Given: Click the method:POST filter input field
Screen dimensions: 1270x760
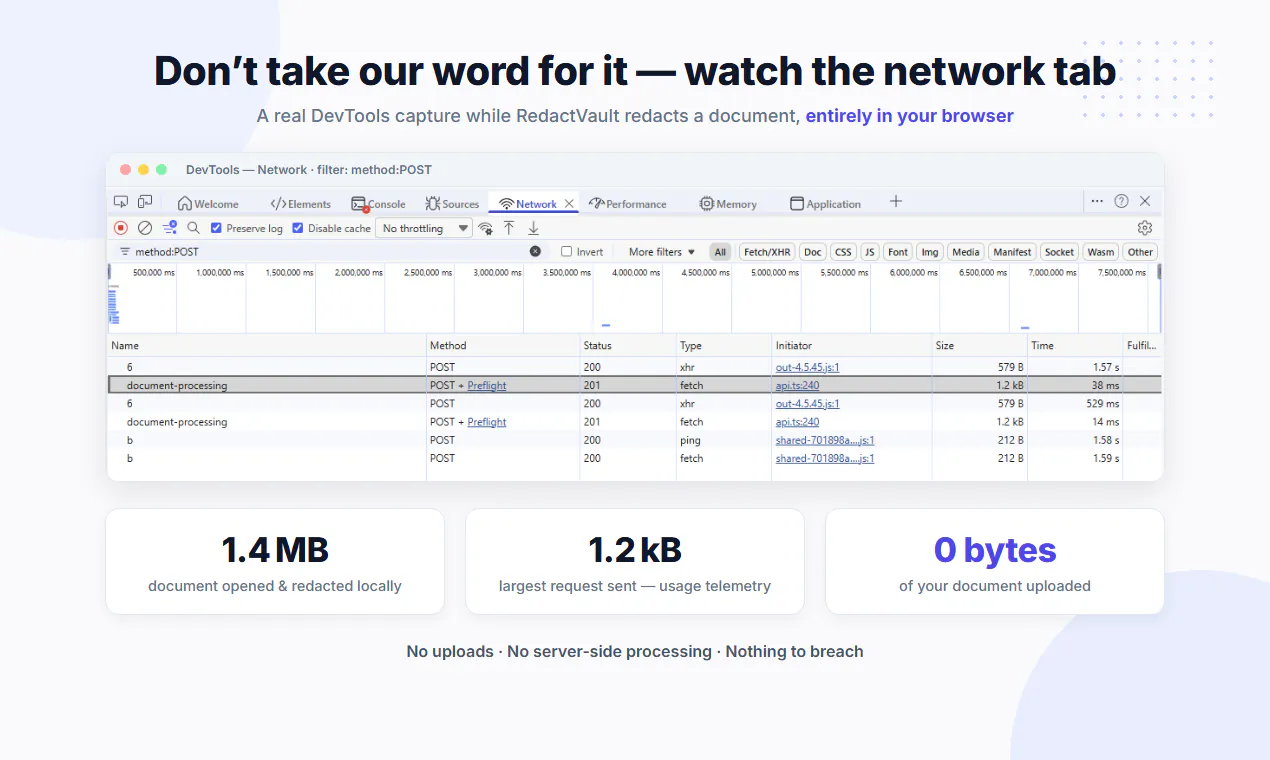Looking at the screenshot, I should [328, 252].
